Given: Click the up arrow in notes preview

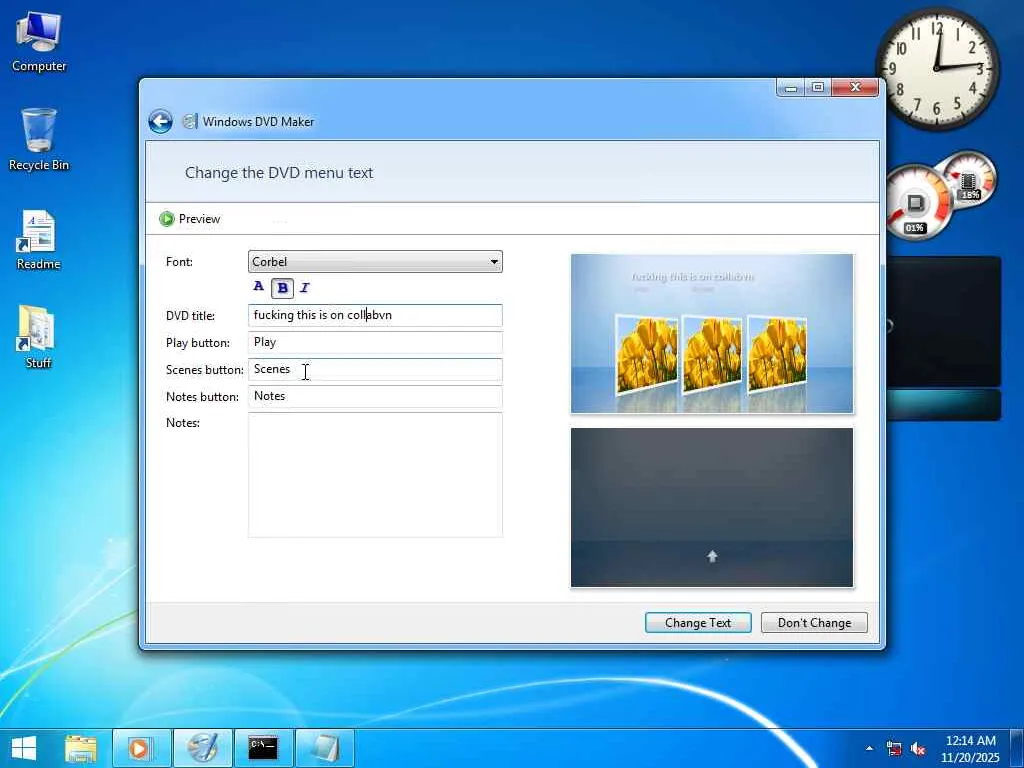Looking at the screenshot, I should [x=712, y=556].
